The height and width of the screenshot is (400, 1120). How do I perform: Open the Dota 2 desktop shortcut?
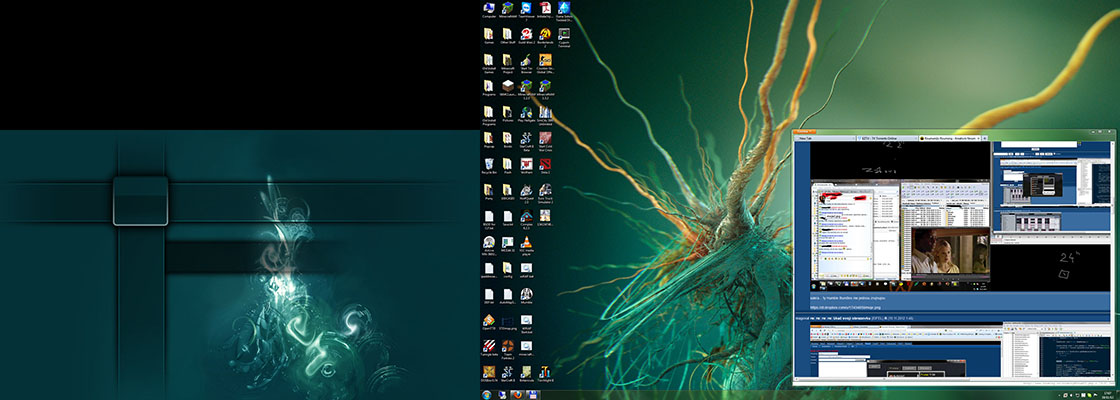(x=545, y=163)
